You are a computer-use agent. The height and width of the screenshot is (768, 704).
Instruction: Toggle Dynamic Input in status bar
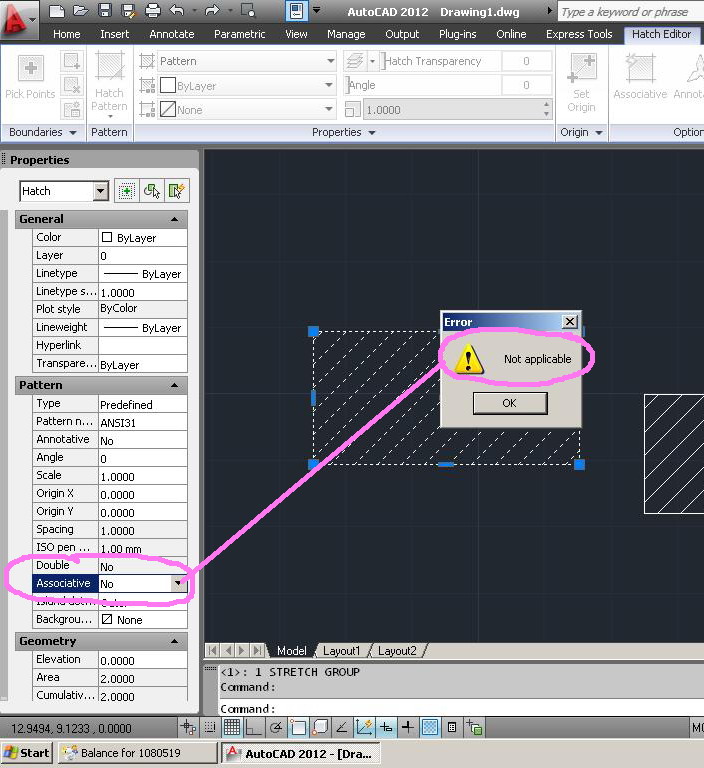386,727
